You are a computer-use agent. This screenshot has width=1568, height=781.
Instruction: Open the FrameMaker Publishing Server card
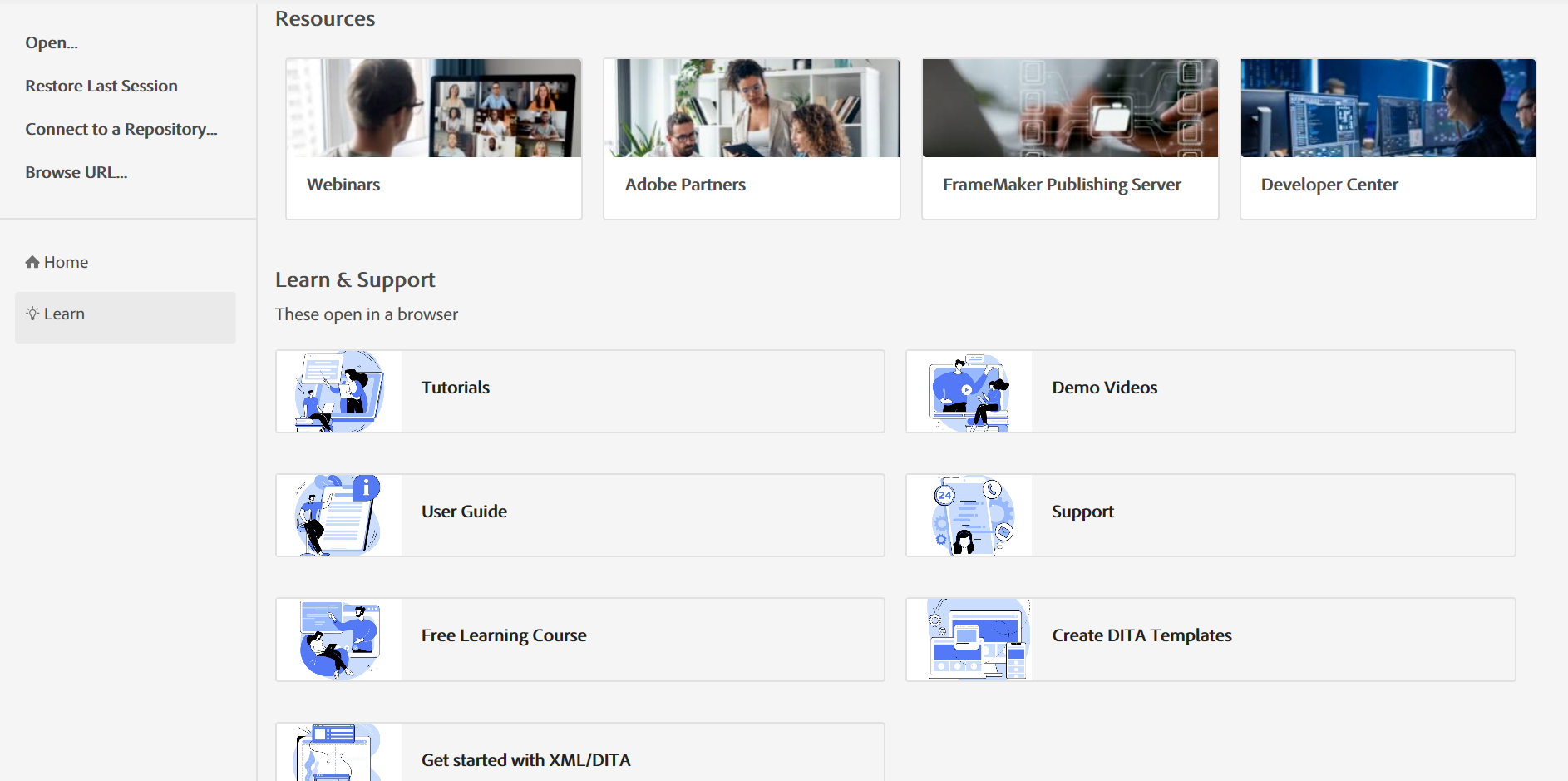[x=1069, y=139]
